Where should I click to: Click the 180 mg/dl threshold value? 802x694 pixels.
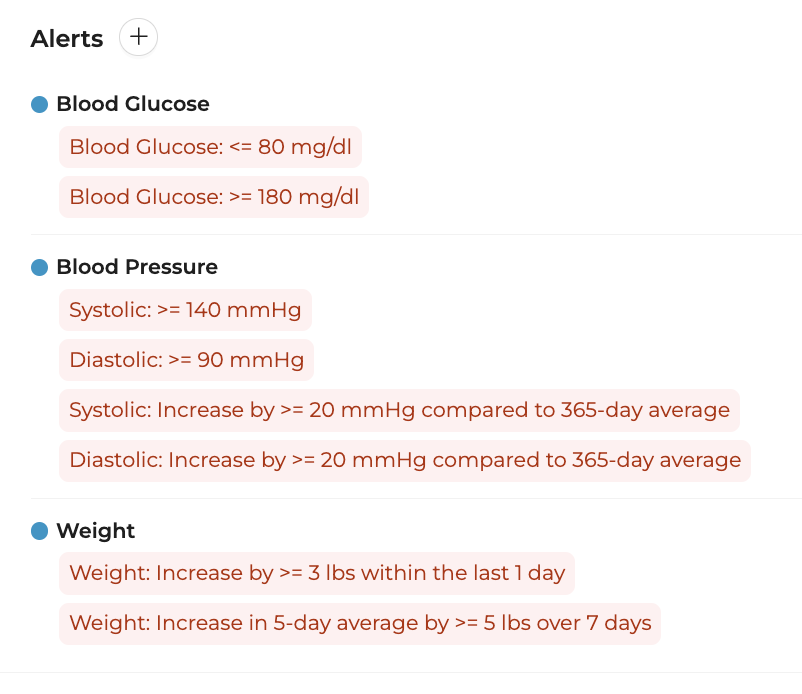(308, 197)
